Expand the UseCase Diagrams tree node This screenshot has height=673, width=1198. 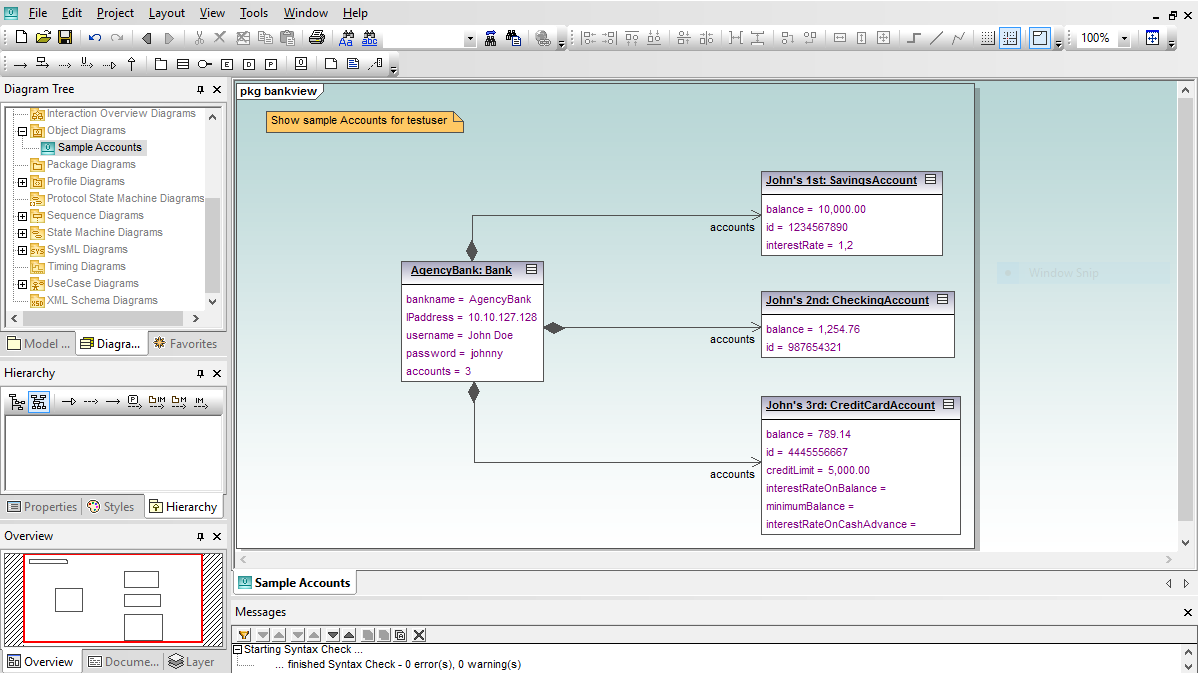coord(23,284)
